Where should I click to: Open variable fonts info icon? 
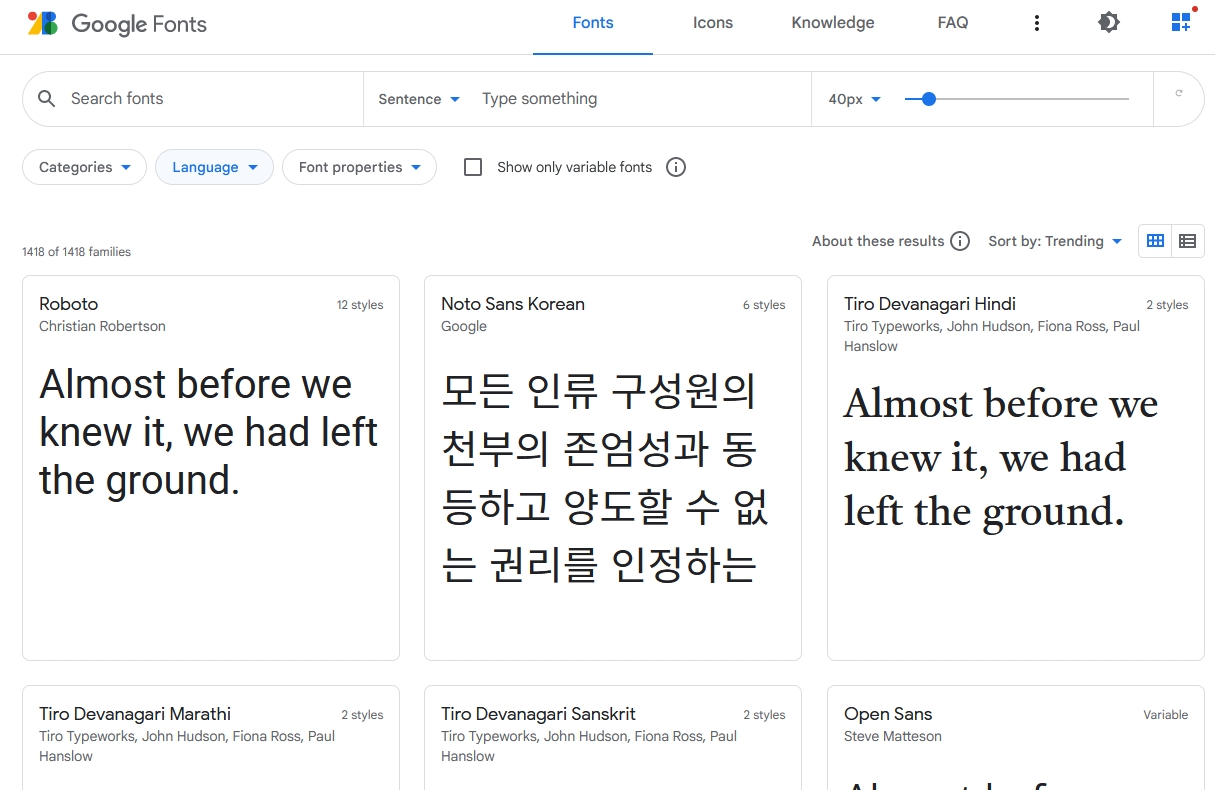pyautogui.click(x=676, y=167)
